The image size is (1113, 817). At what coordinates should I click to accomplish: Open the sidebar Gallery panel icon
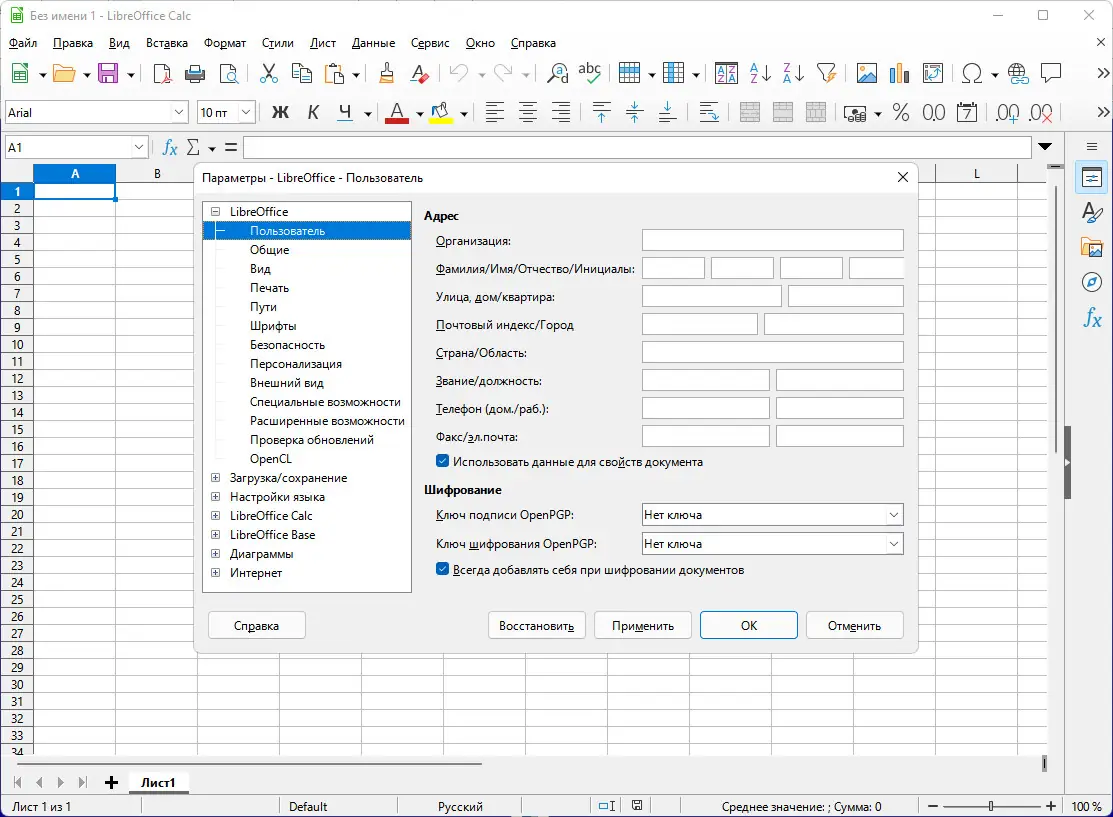coord(1092,248)
